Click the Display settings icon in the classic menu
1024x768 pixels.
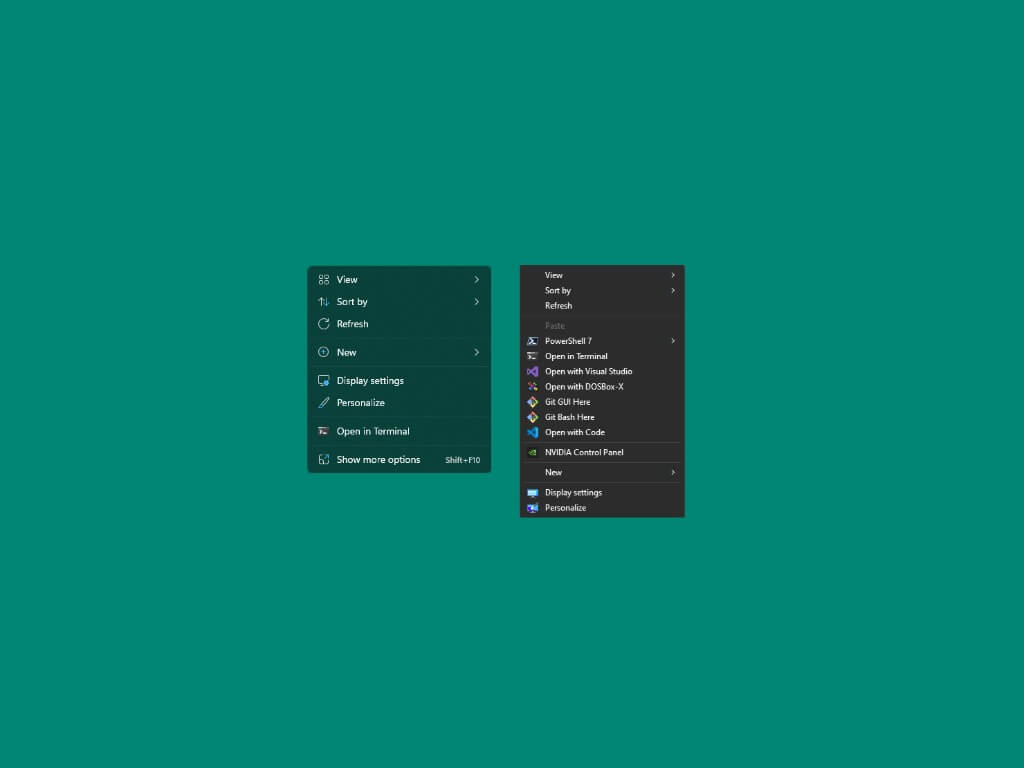pos(532,492)
